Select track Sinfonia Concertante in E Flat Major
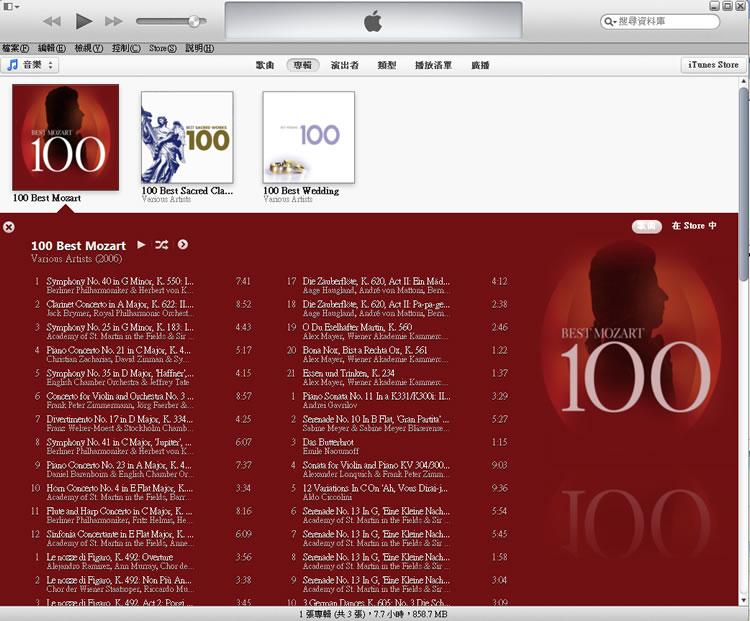 [141, 538]
